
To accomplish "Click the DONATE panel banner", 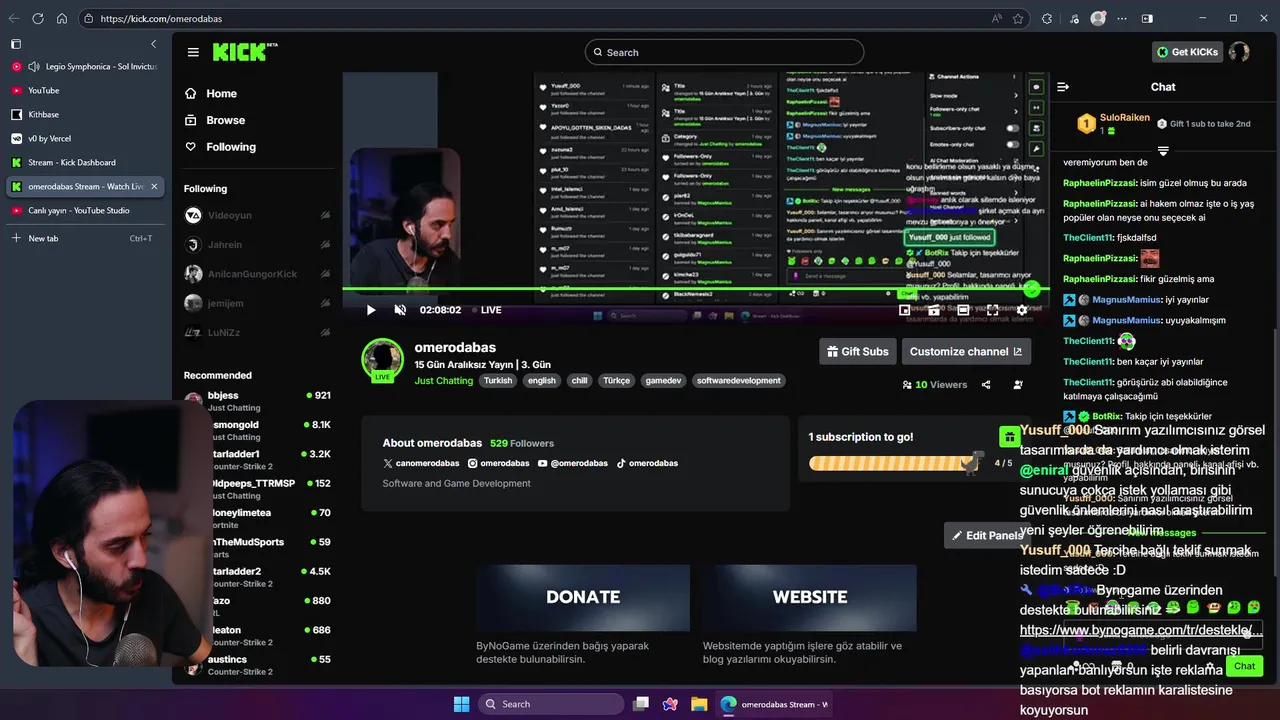I will [583, 598].
